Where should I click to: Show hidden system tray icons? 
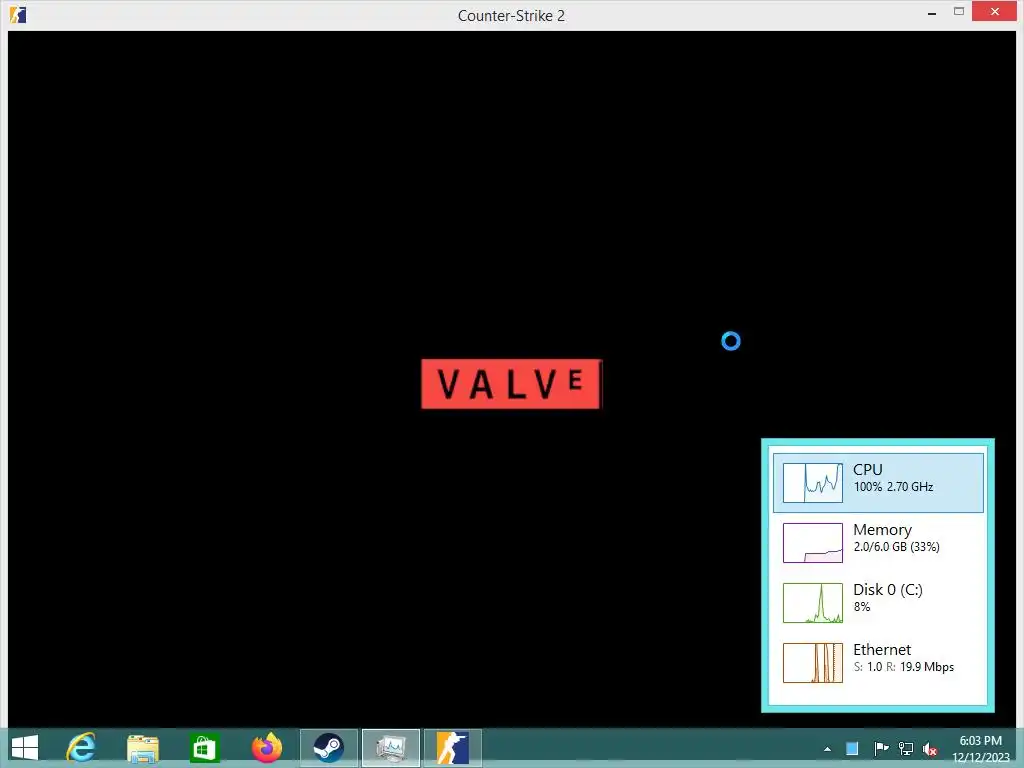point(827,749)
